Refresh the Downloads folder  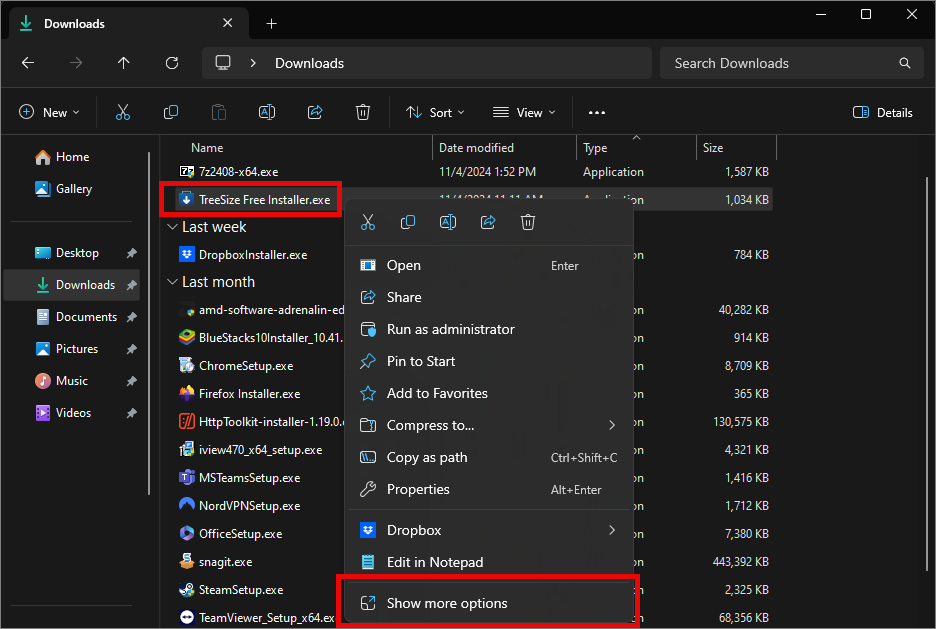[172, 63]
